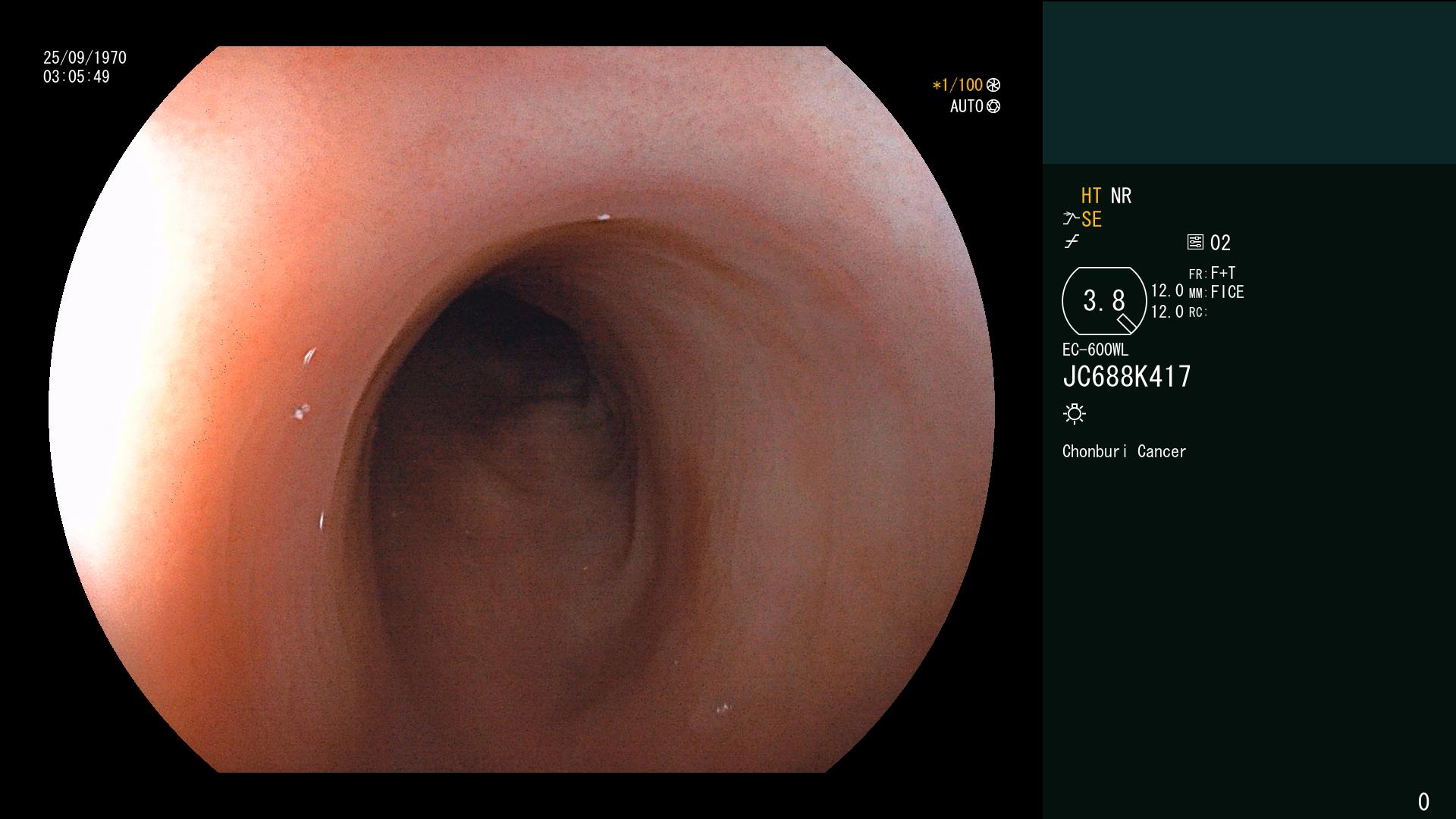Click the time 03:05:49

77,77
